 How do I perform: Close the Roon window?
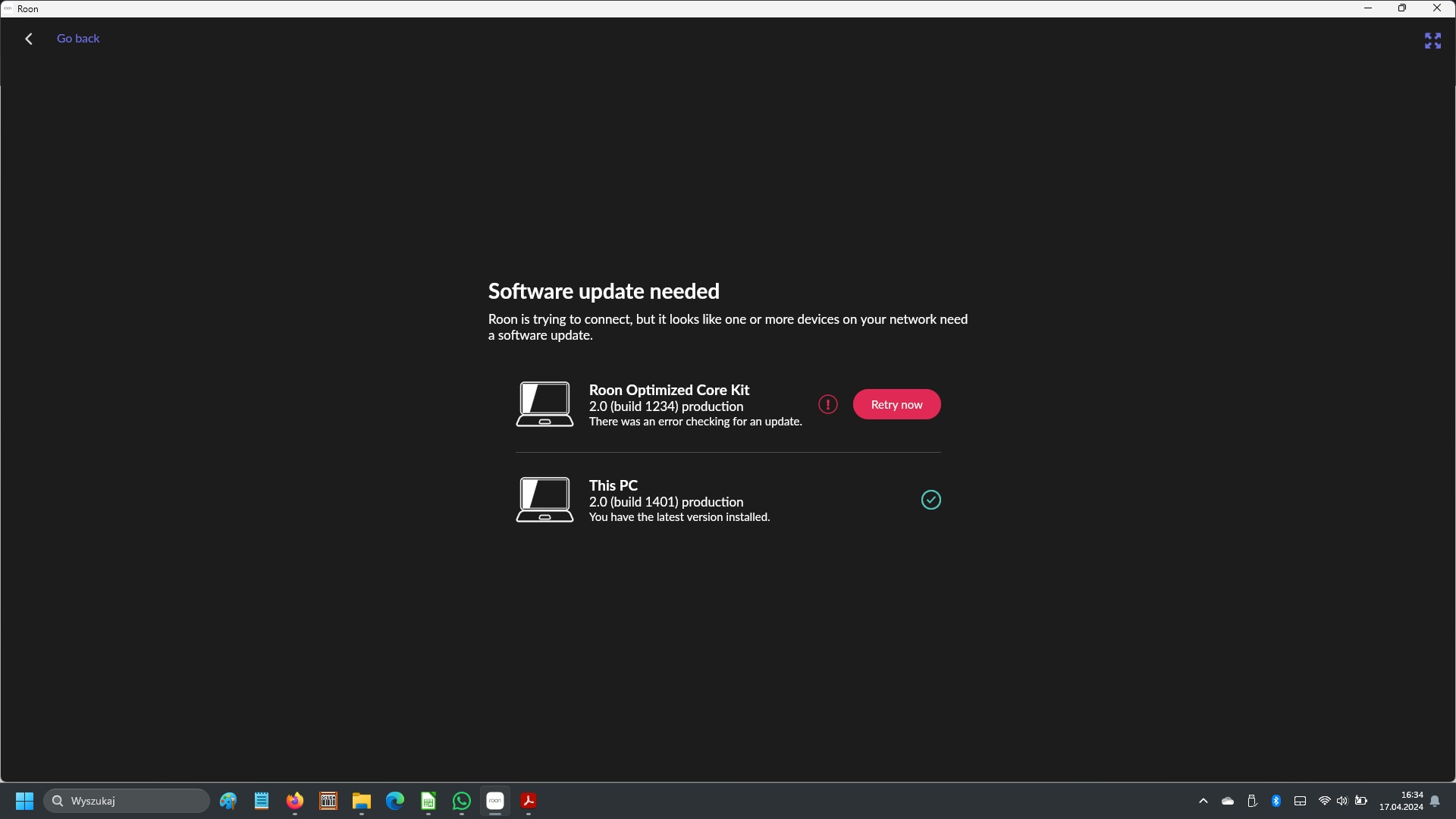click(1437, 8)
